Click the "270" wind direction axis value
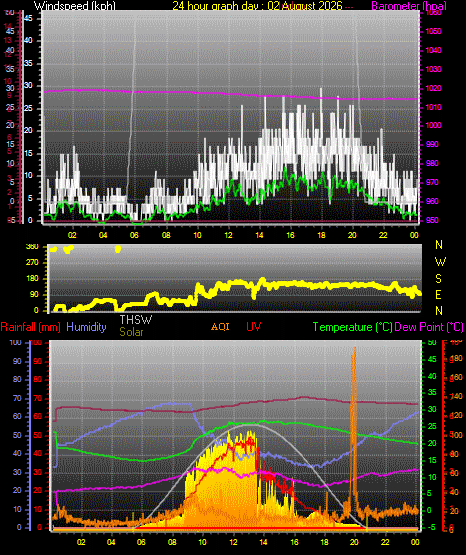Screen dimensions: 466x555 32,263
